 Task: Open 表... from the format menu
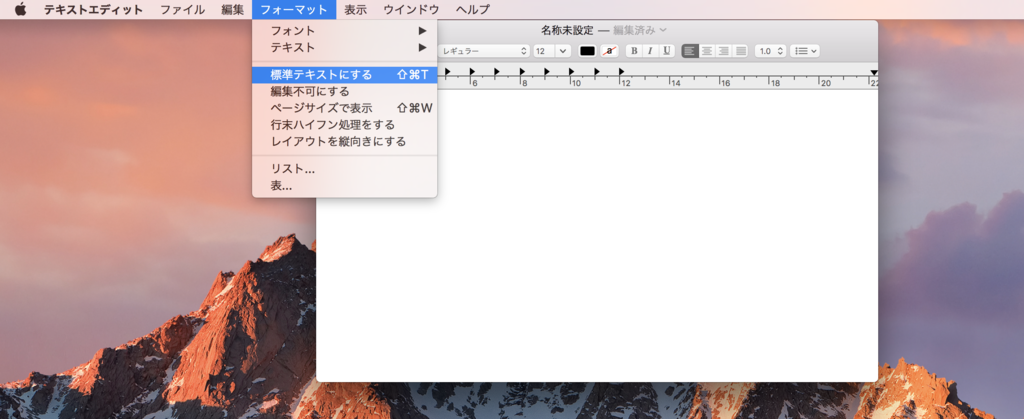tap(345, 186)
